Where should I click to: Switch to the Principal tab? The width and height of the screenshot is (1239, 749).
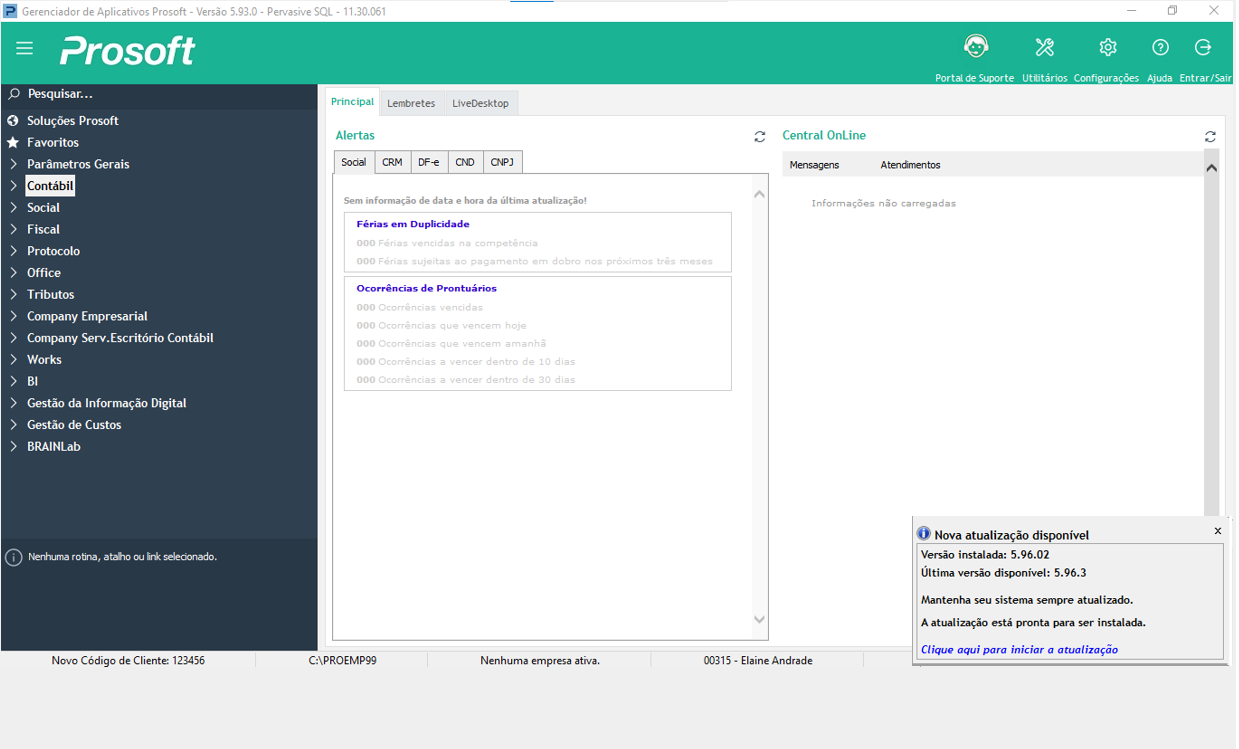(352, 102)
